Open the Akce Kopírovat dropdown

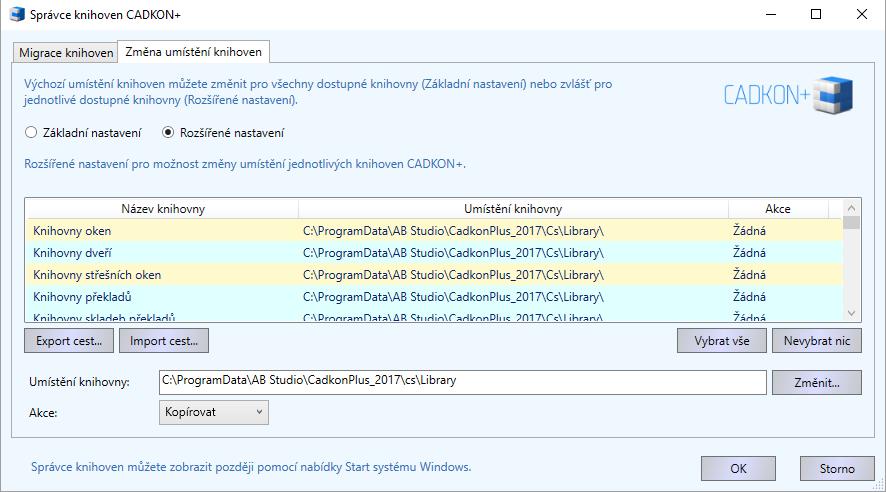coord(214,412)
